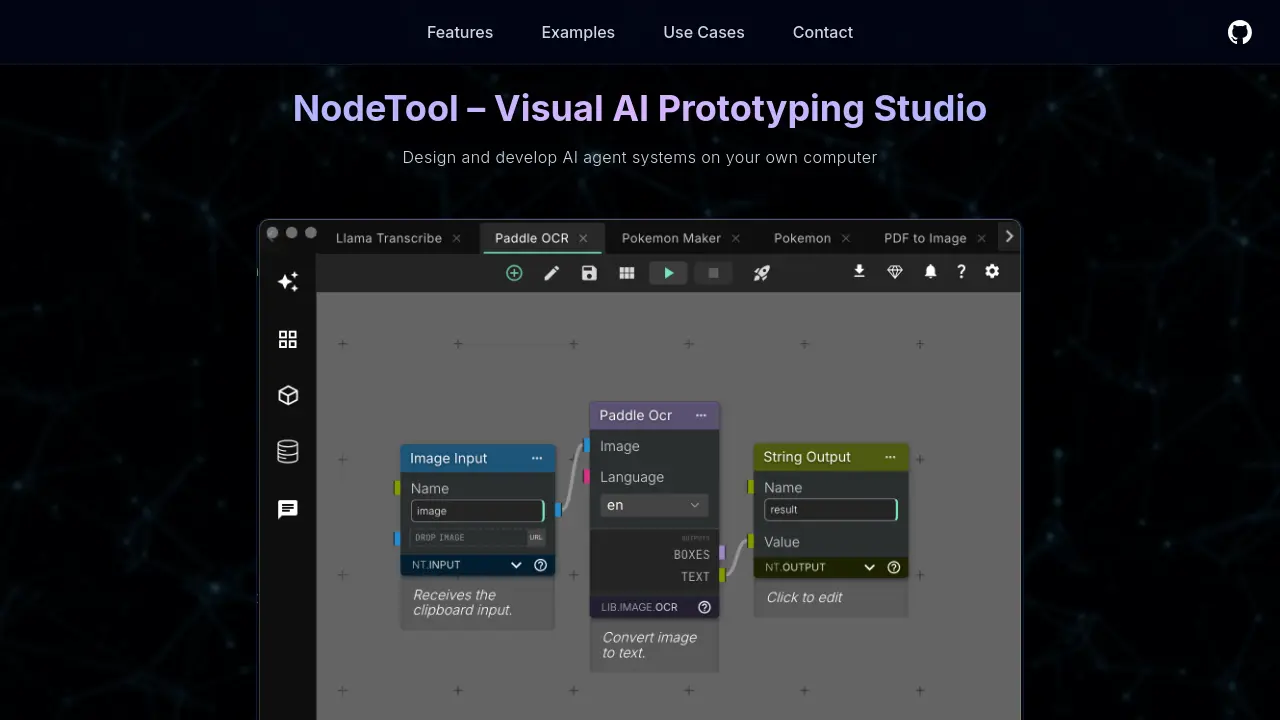This screenshot has width=1280, height=720.
Task: Close the PDF to Image tab
Action: [x=982, y=238]
